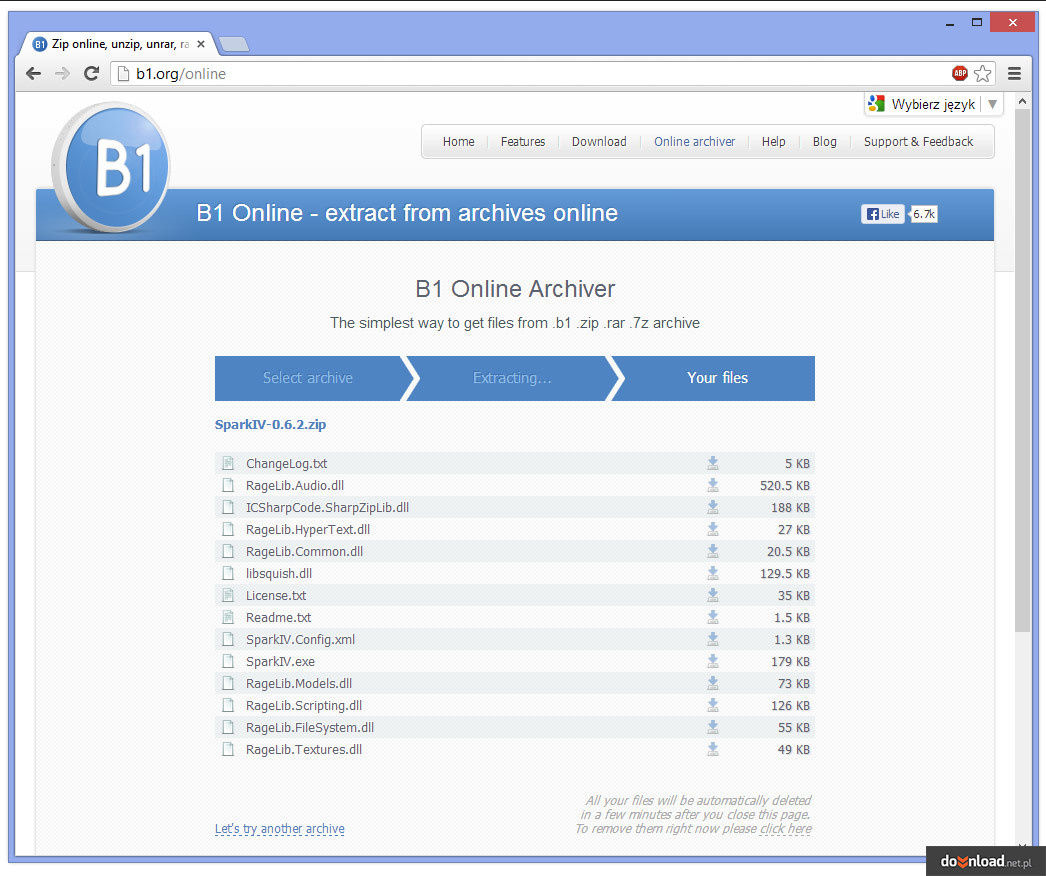Download ICSharpCode.SharpZipLib.dll using its arrow icon

712,507
